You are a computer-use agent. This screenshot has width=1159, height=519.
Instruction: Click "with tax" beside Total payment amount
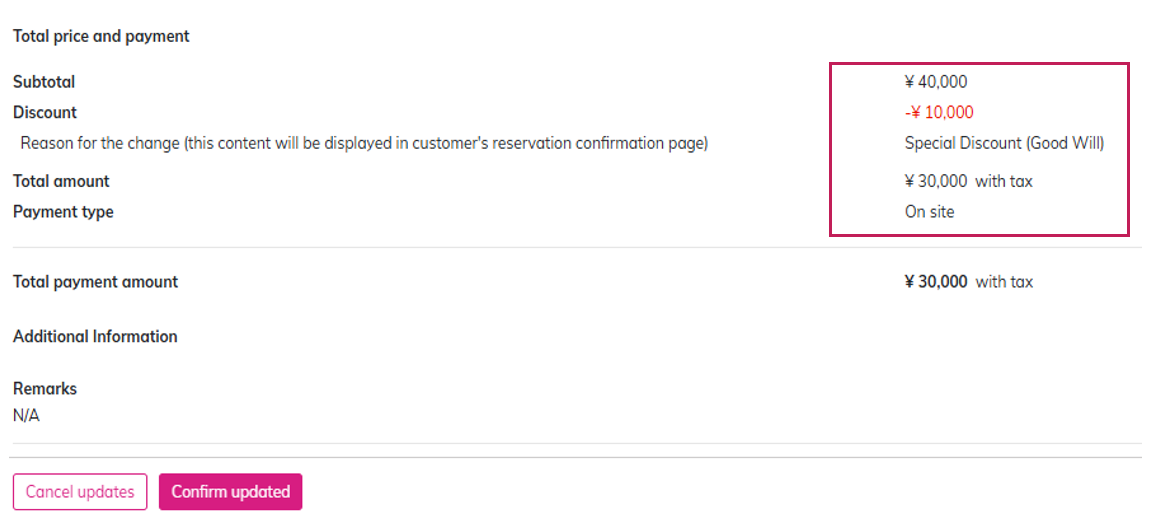coord(1004,282)
